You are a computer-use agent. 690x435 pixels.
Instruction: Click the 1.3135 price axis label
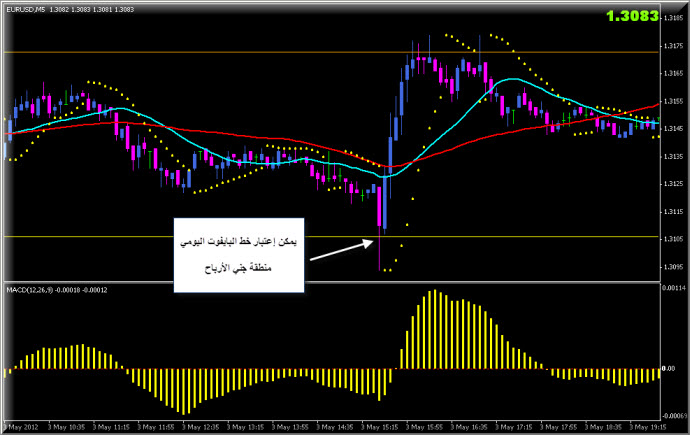[x=674, y=156]
